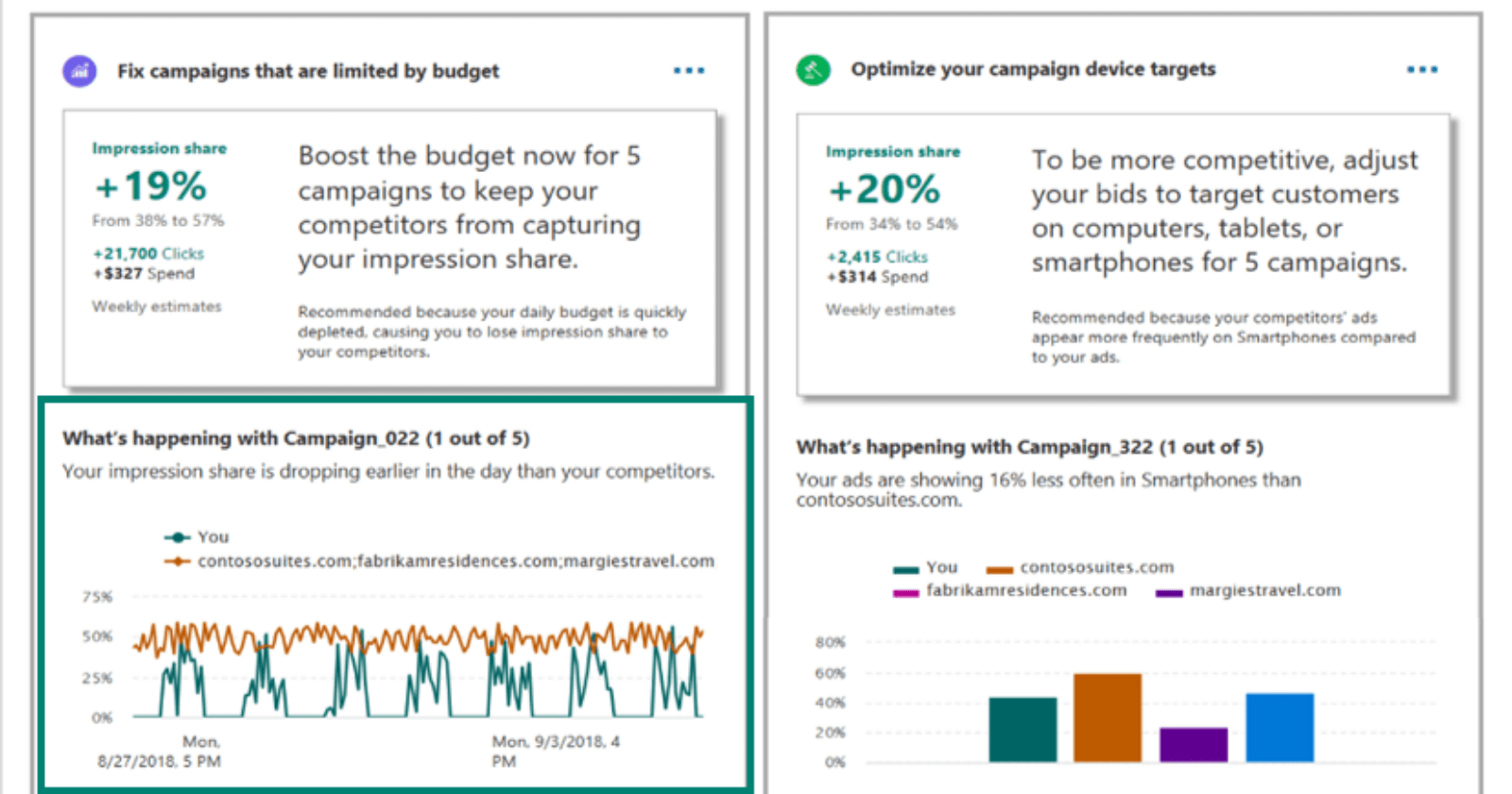
Task: Click 'What's happening with Campaign_022' heading
Action: pyautogui.click(x=296, y=439)
